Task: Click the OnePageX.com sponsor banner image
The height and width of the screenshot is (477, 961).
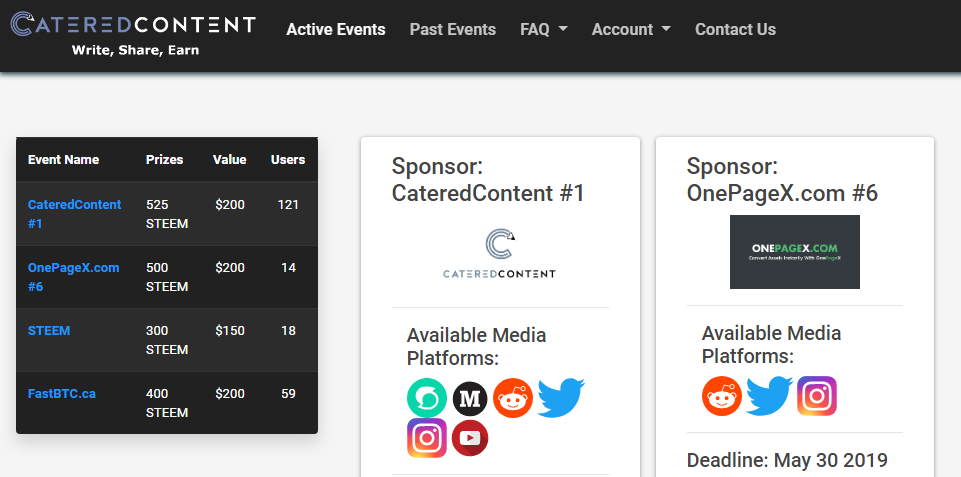Action: coord(795,252)
